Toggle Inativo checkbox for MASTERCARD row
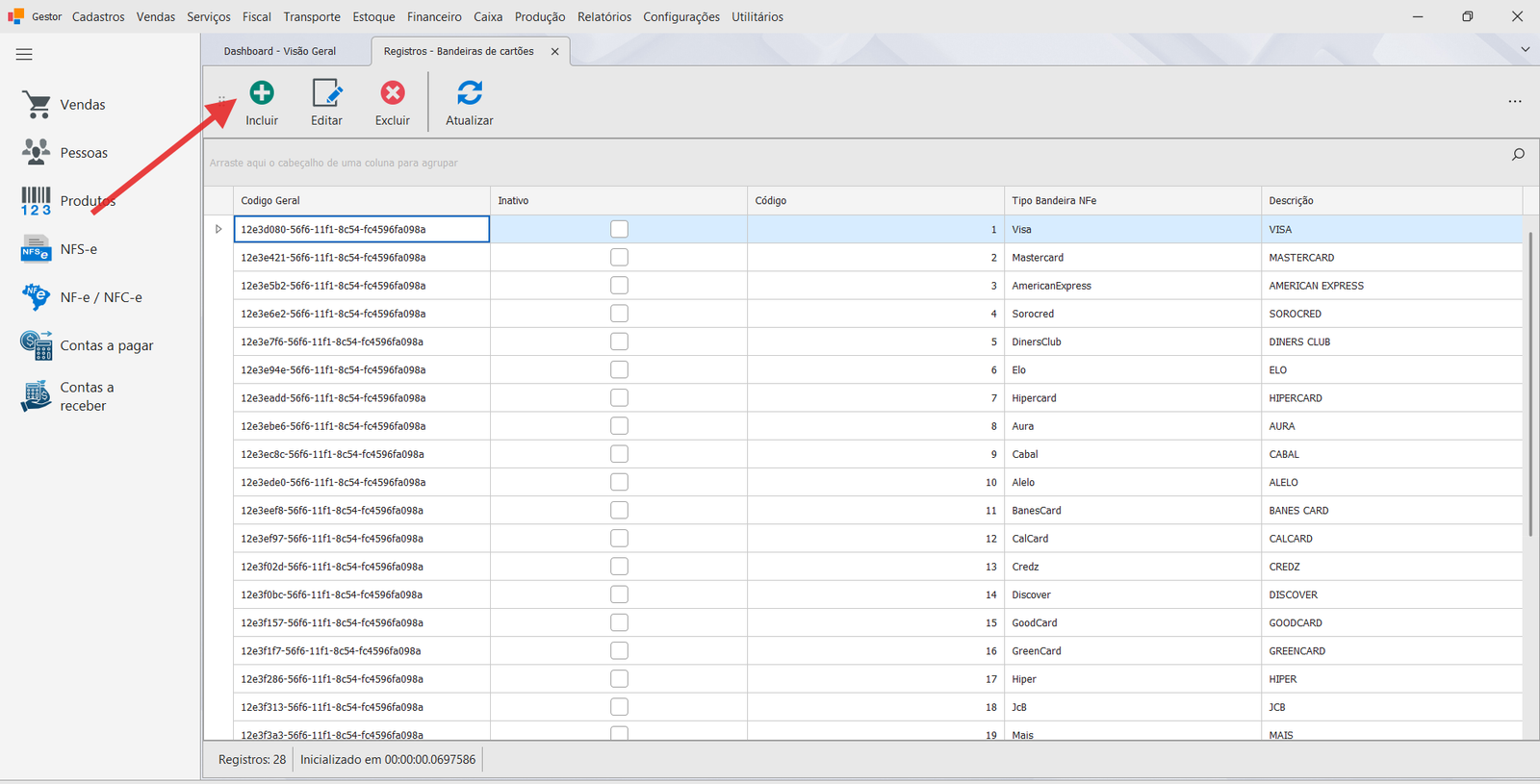The height and width of the screenshot is (784, 1540). pyautogui.click(x=619, y=257)
